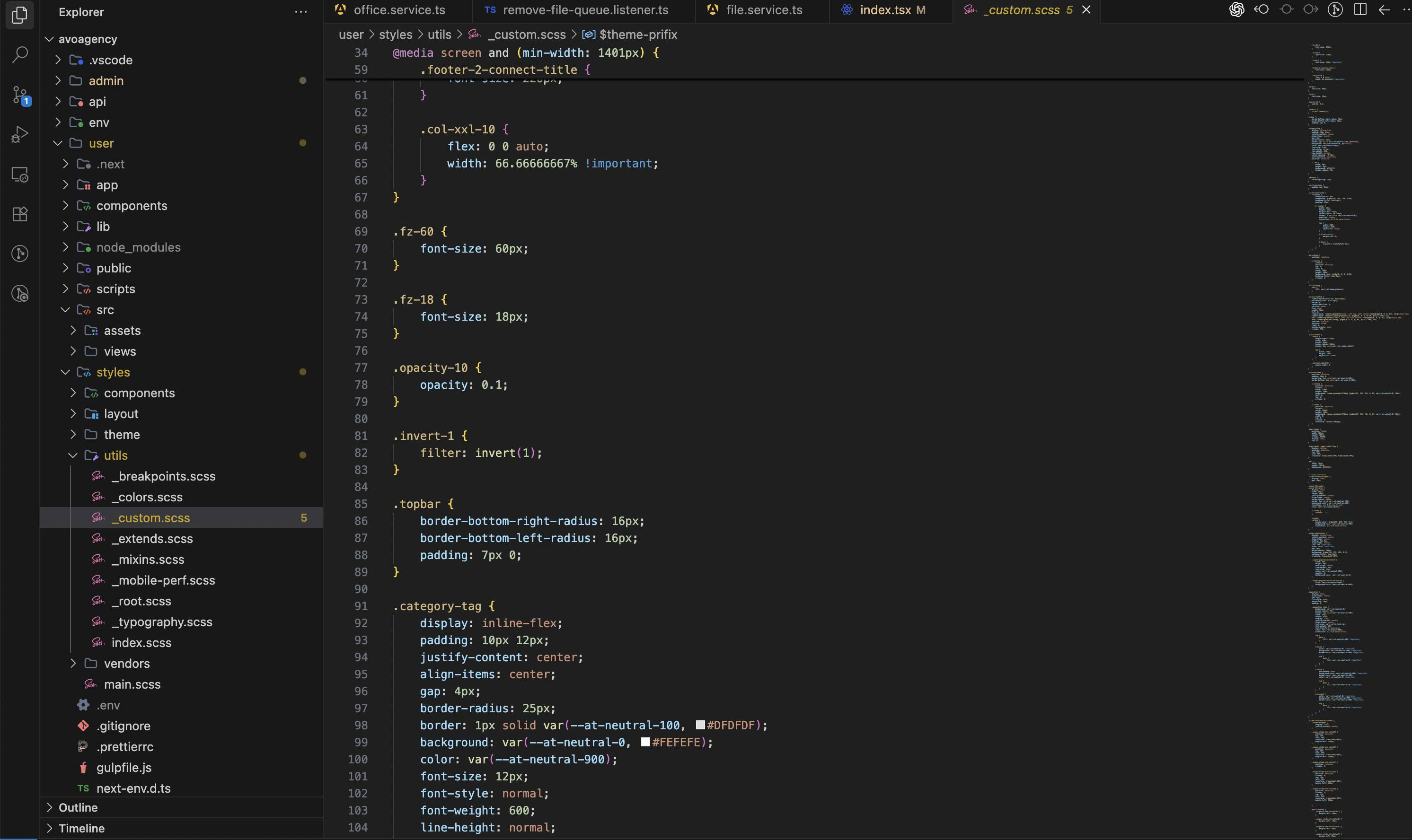Click the ChatGPT icon in editor toolbar
This screenshot has height=840, width=1412.
(1236, 9)
